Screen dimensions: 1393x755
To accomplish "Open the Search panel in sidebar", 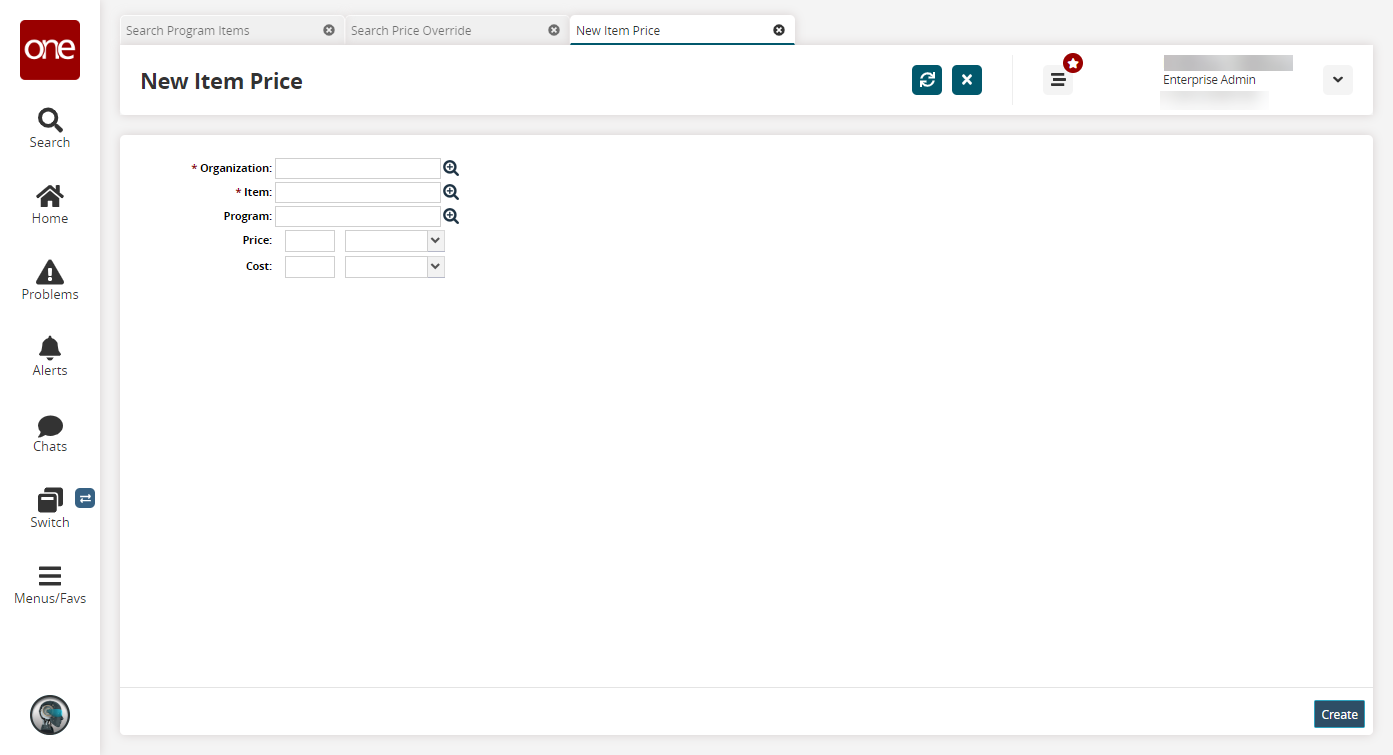I will [50, 128].
